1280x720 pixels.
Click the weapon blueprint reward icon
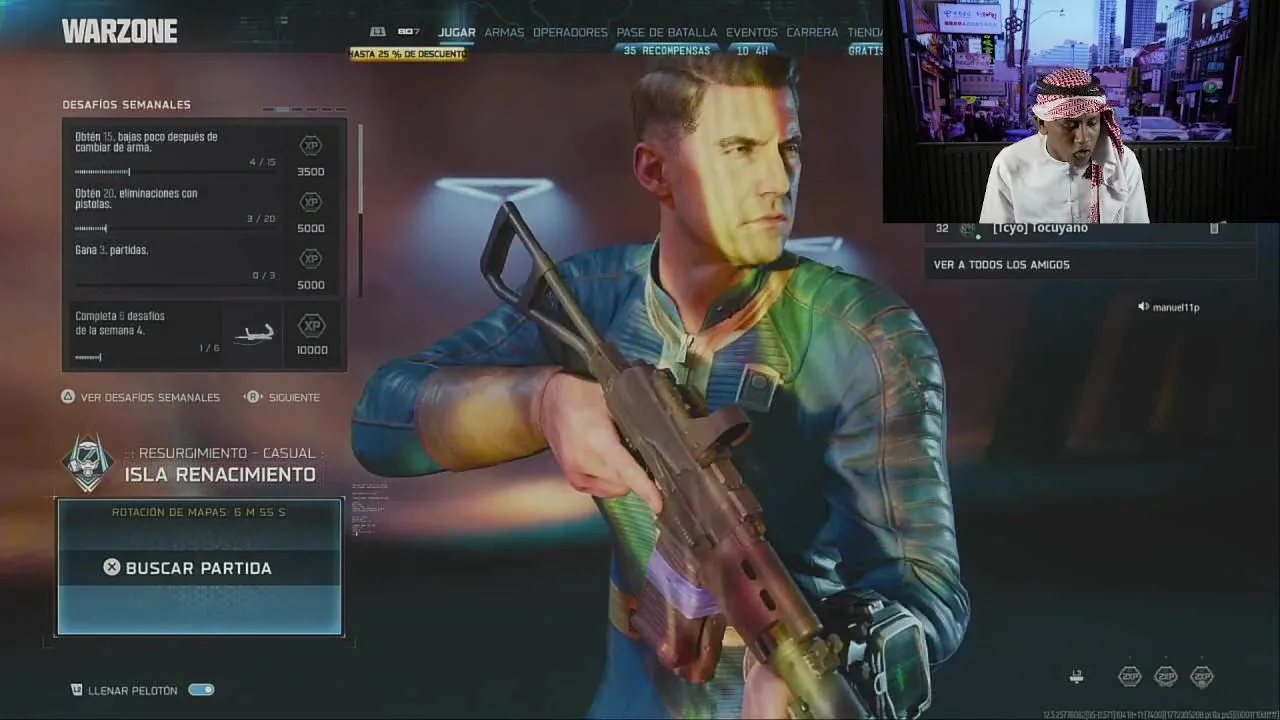point(253,335)
